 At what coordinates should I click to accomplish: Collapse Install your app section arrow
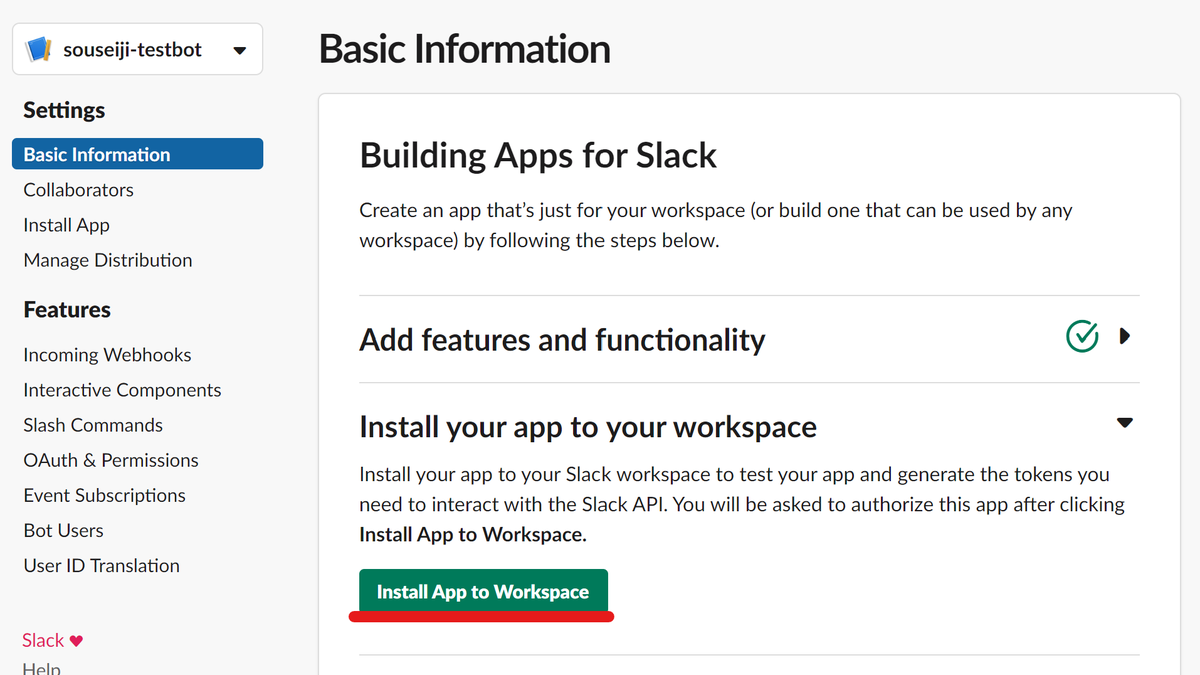pos(1125,423)
